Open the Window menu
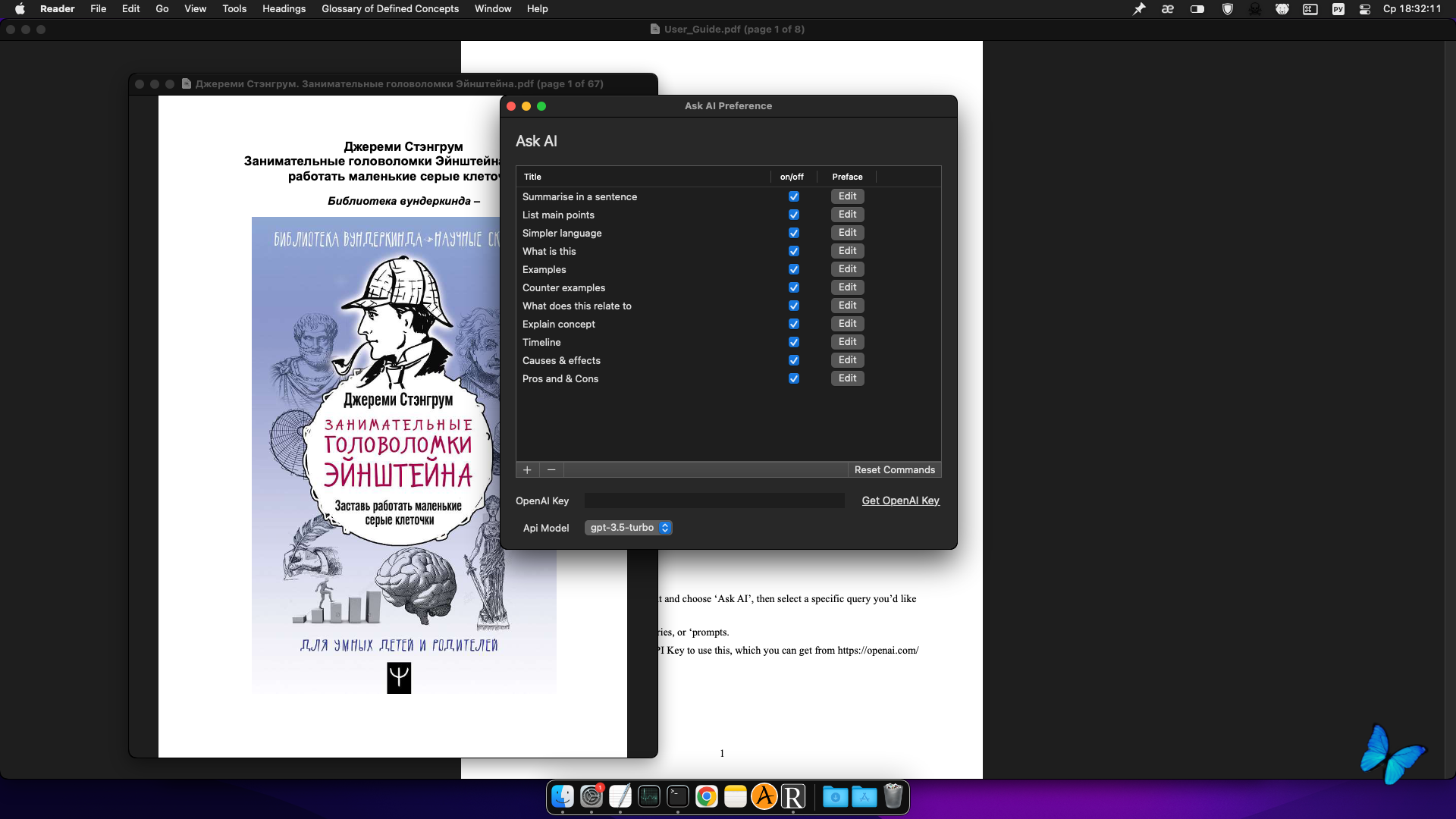Screen dimensions: 1456x819 (x=493, y=9)
